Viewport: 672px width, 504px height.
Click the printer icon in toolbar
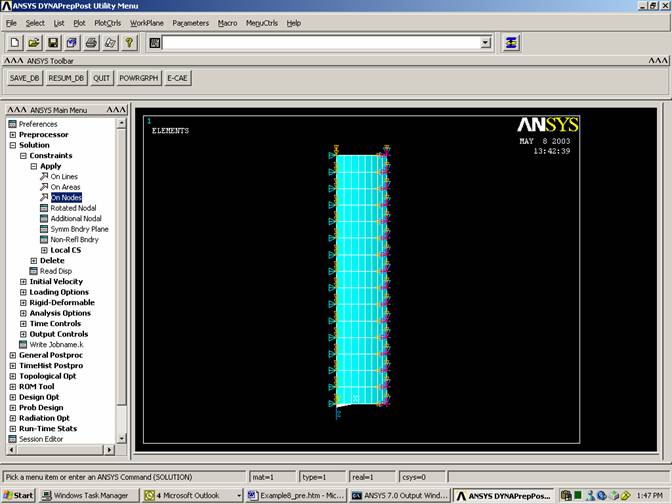click(90, 43)
